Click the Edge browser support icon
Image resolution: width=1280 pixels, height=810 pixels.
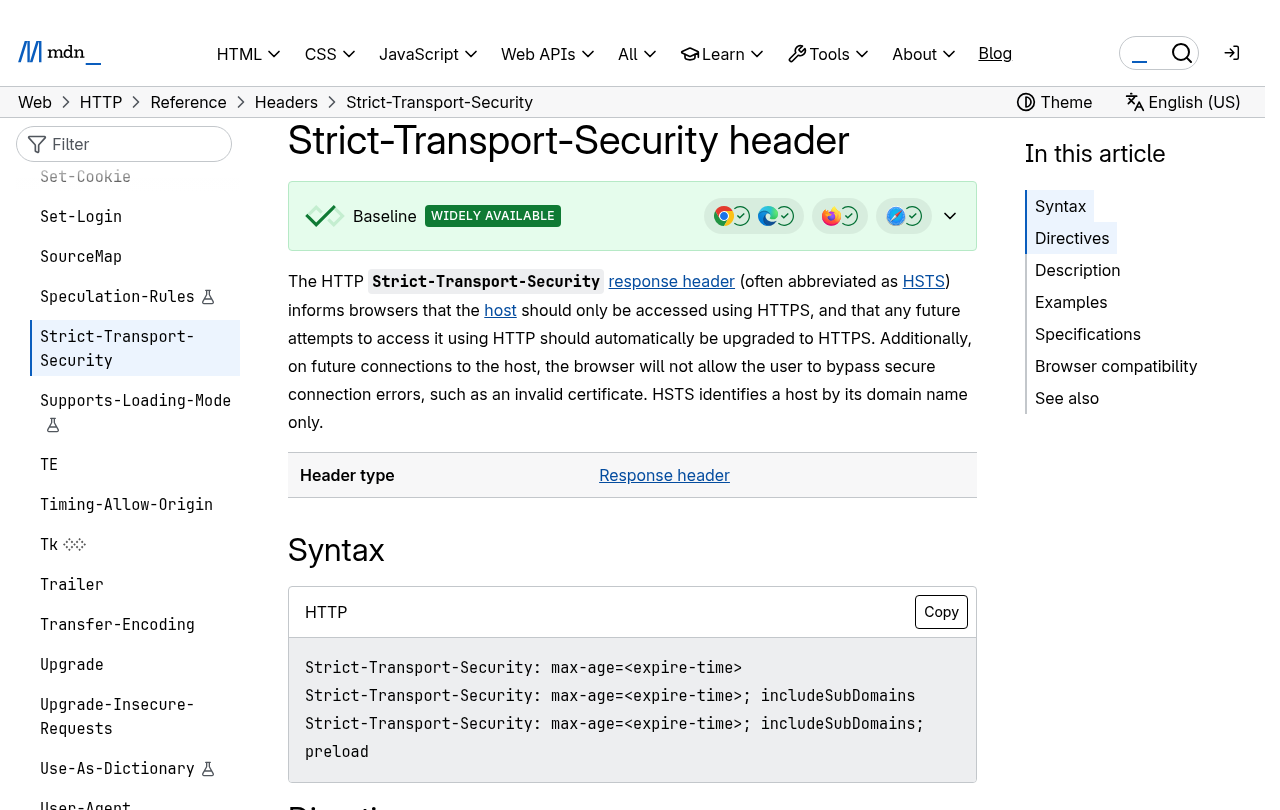(x=767, y=216)
